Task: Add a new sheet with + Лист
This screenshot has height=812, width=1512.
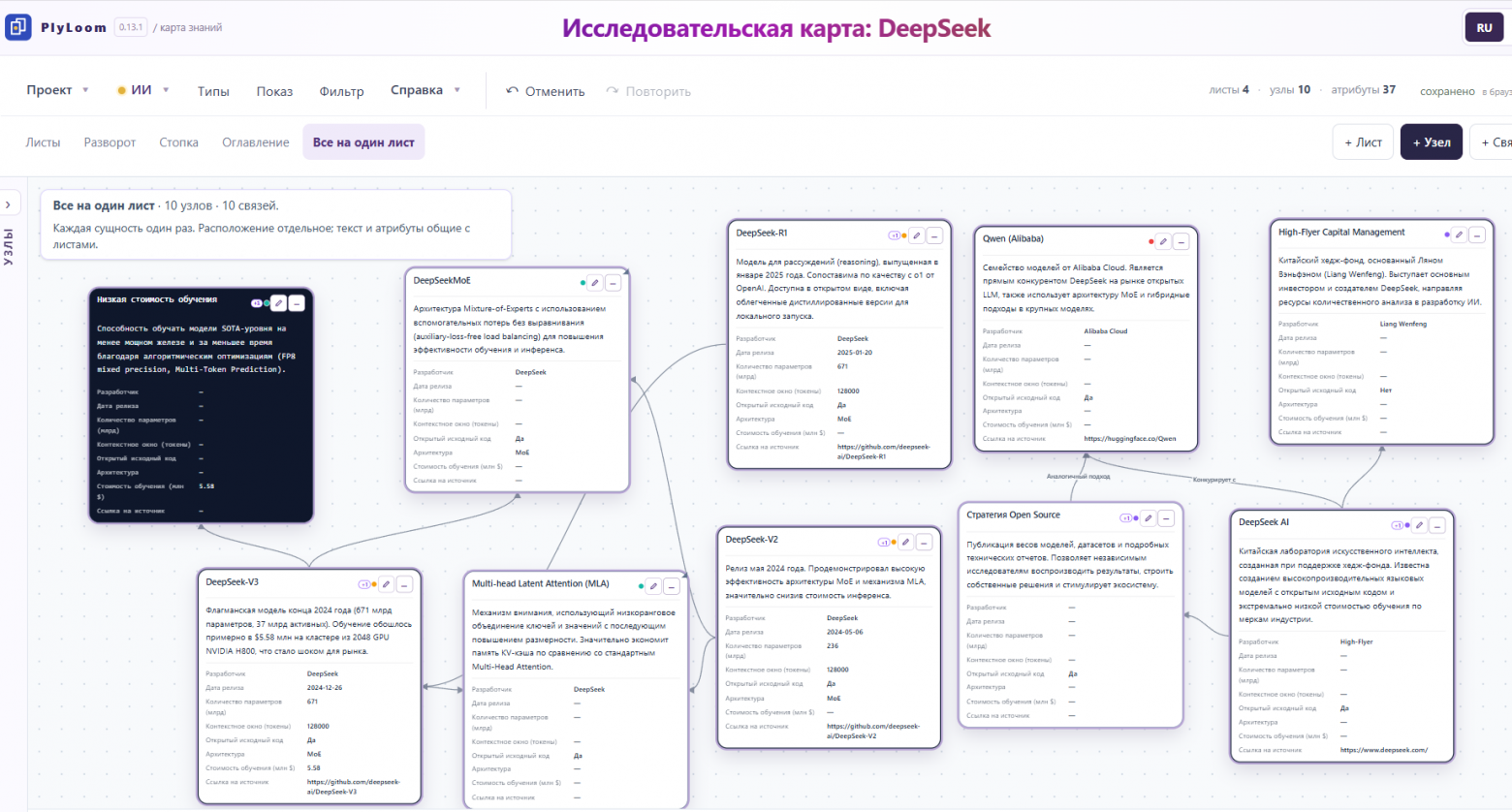Action: pos(1363,142)
